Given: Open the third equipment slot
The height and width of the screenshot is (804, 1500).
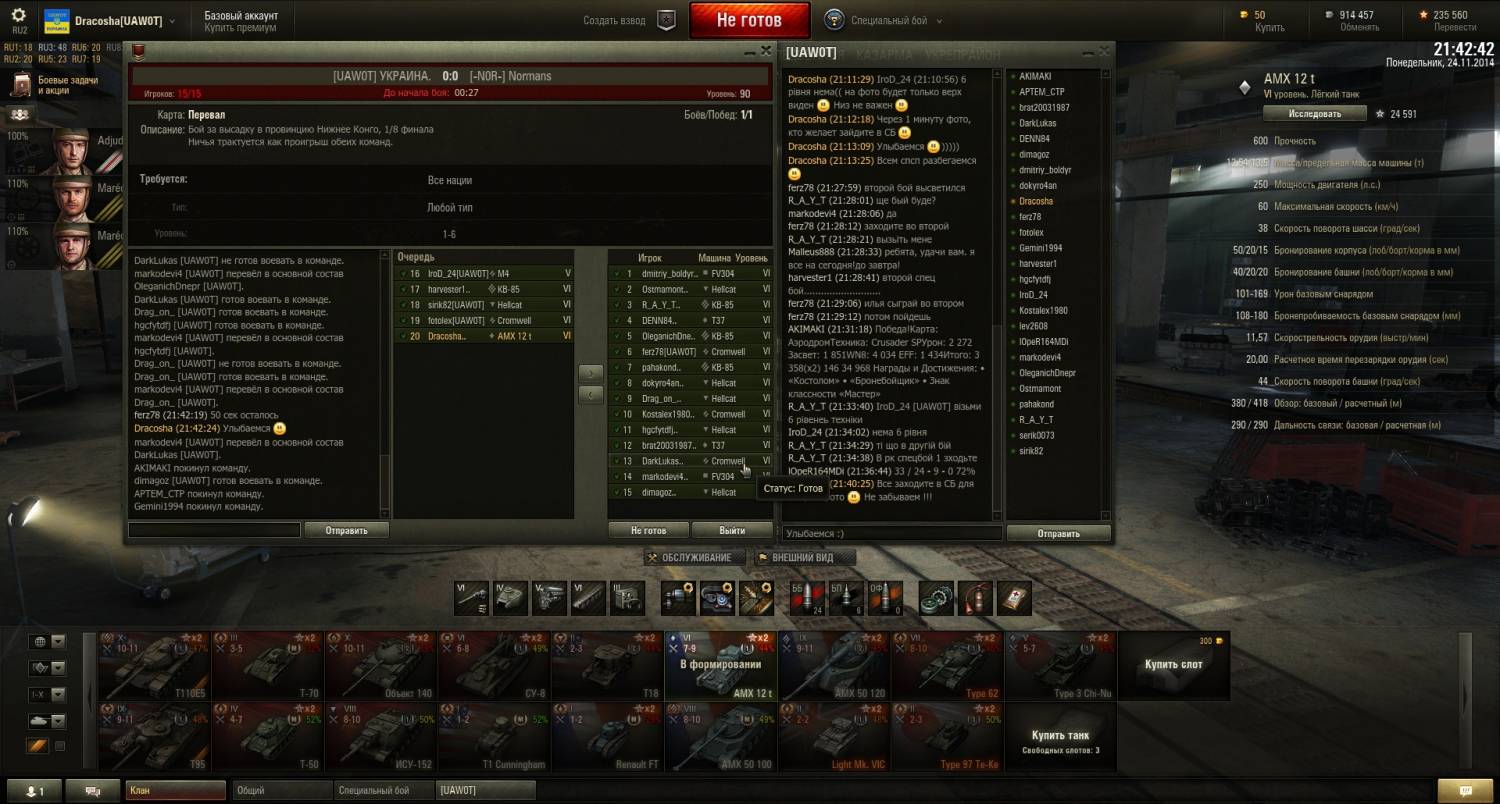Looking at the screenshot, I should tap(757, 598).
